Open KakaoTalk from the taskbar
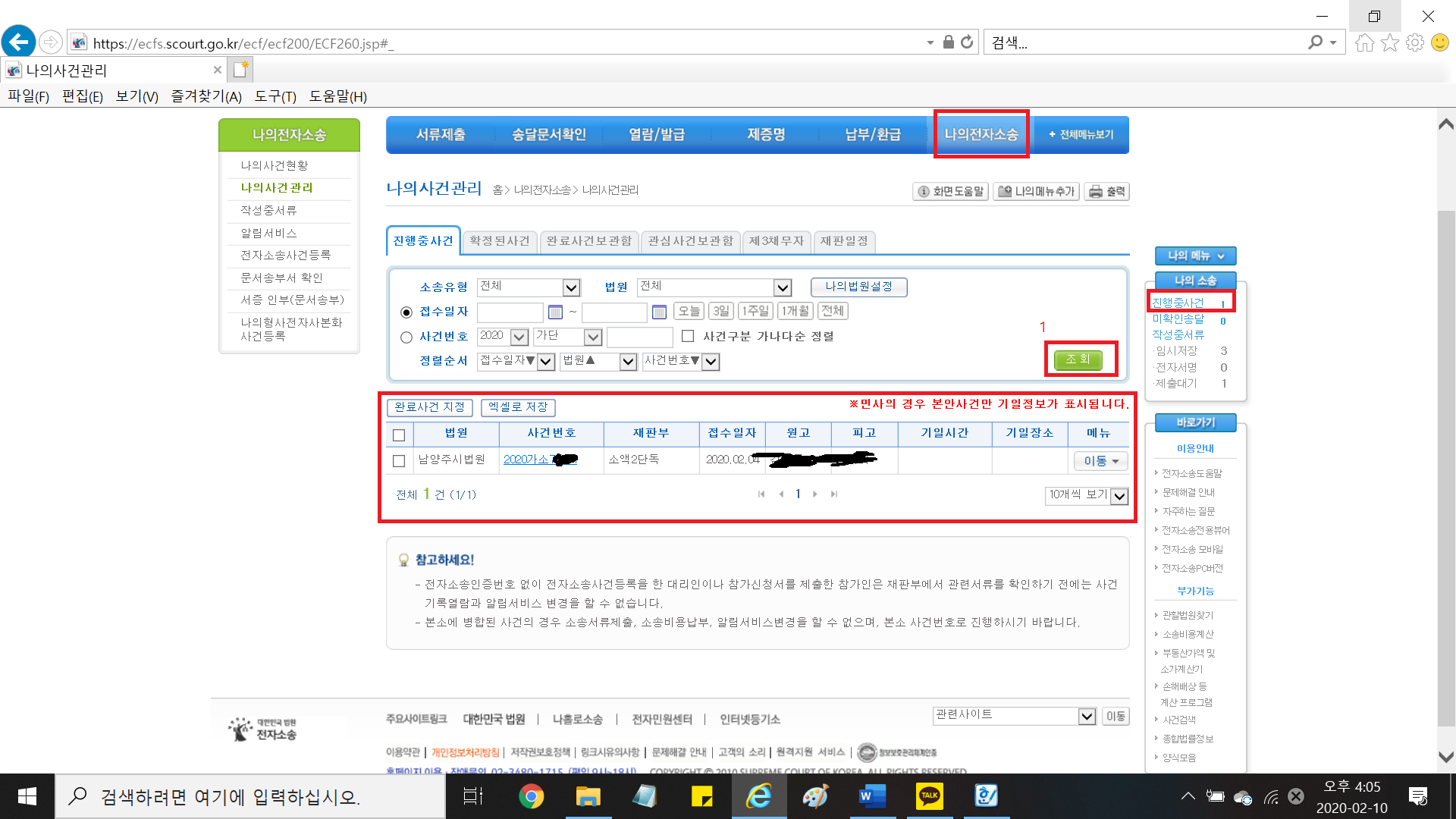This screenshot has width=1456, height=819. (x=929, y=796)
